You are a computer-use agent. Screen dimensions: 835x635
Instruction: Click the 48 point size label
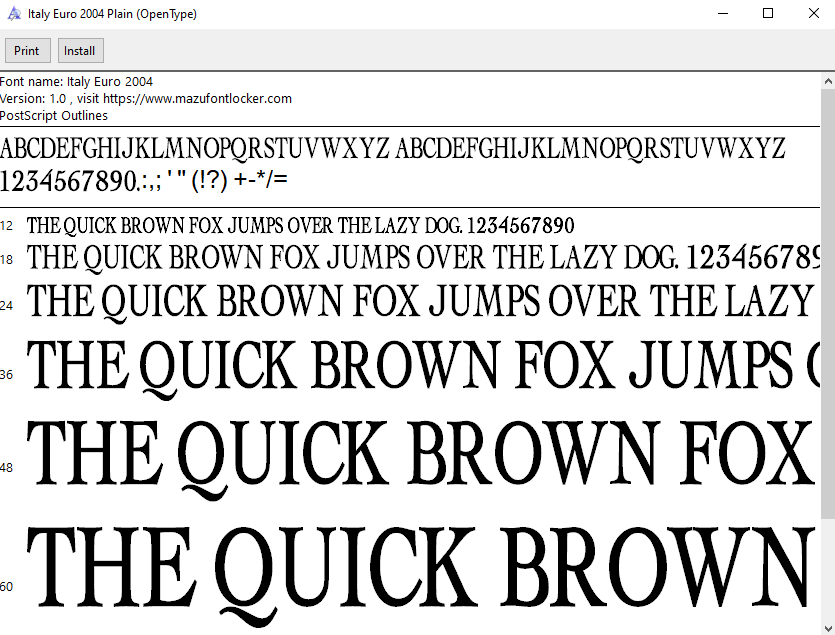(8, 467)
